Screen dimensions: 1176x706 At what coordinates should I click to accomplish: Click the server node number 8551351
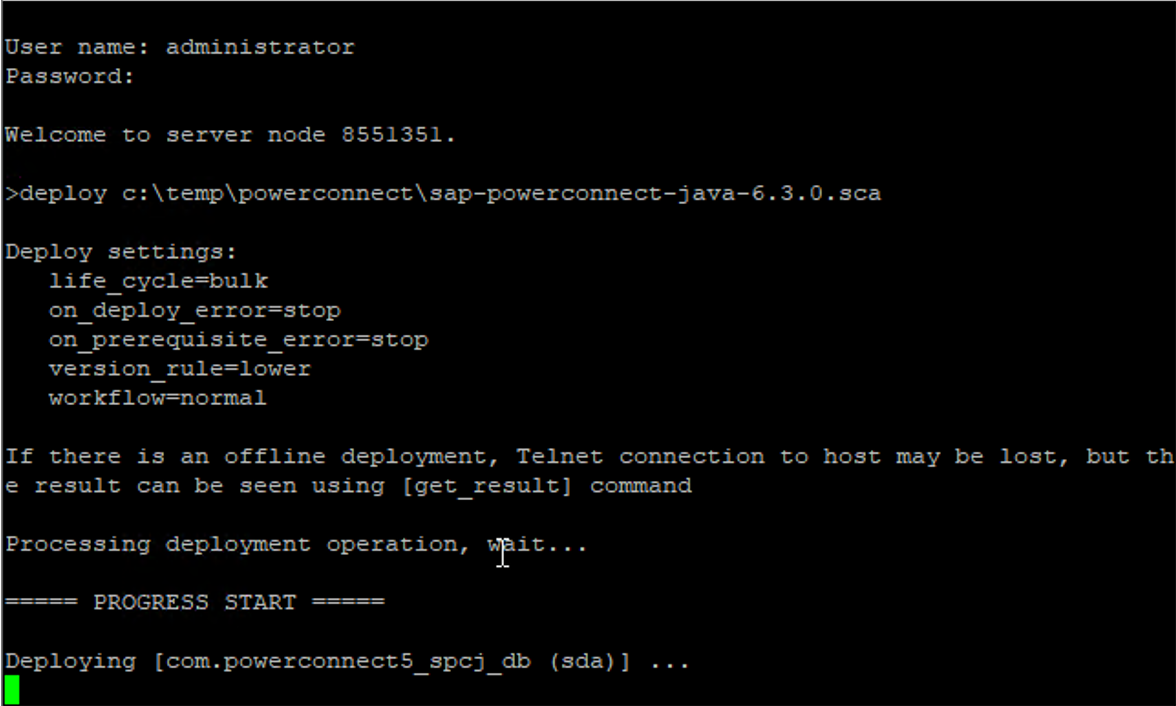(392, 135)
